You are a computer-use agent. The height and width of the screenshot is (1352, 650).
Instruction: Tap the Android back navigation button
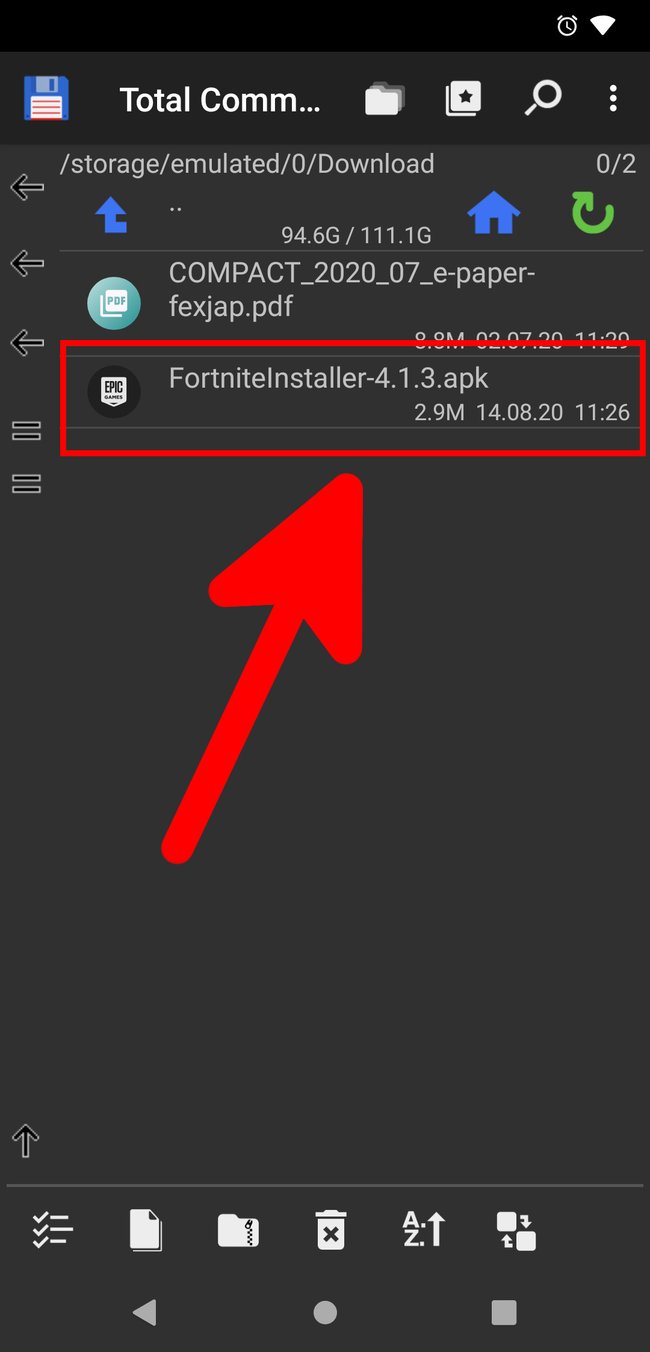click(x=145, y=1312)
